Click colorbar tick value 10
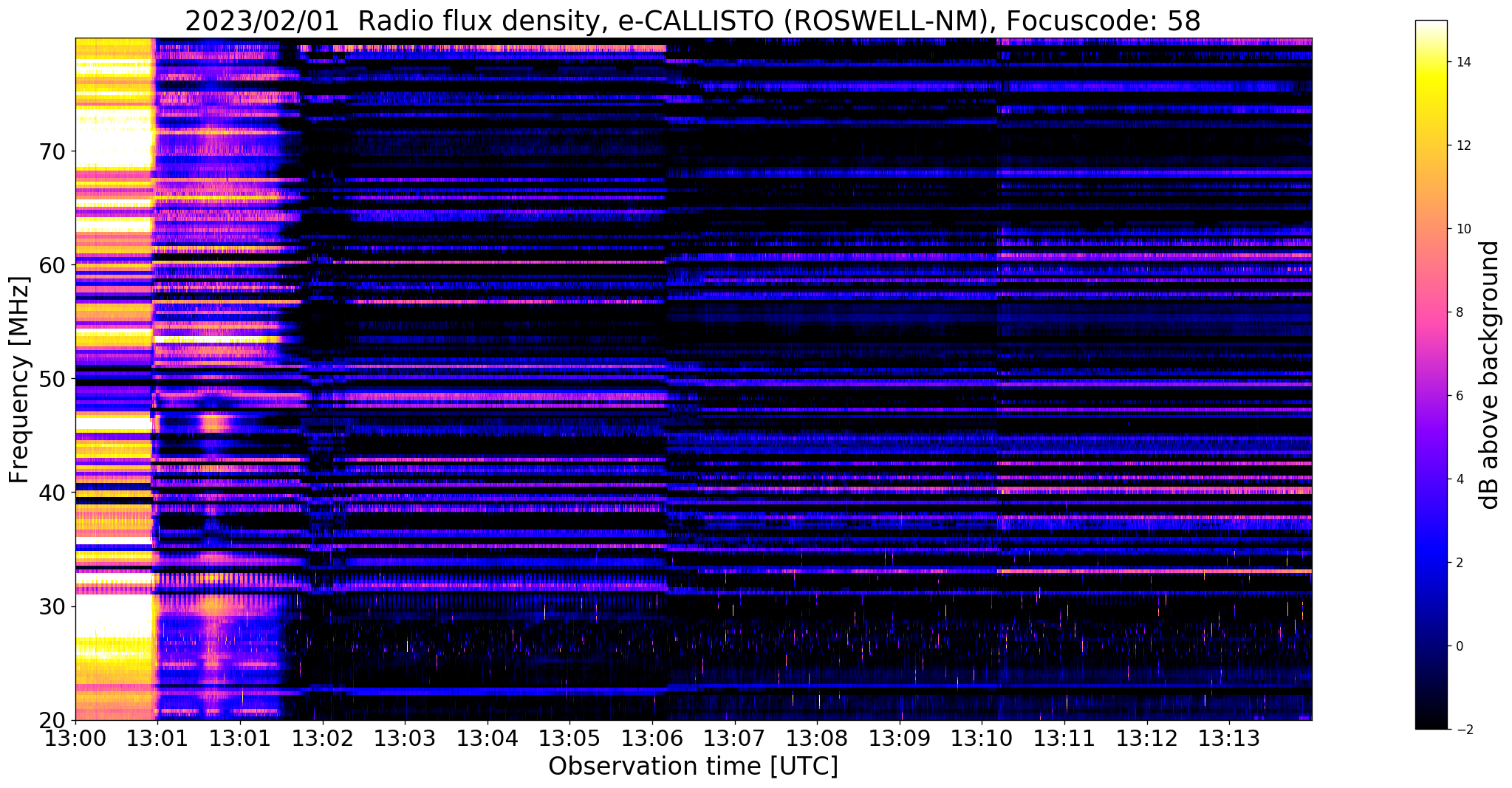 pos(1463,229)
